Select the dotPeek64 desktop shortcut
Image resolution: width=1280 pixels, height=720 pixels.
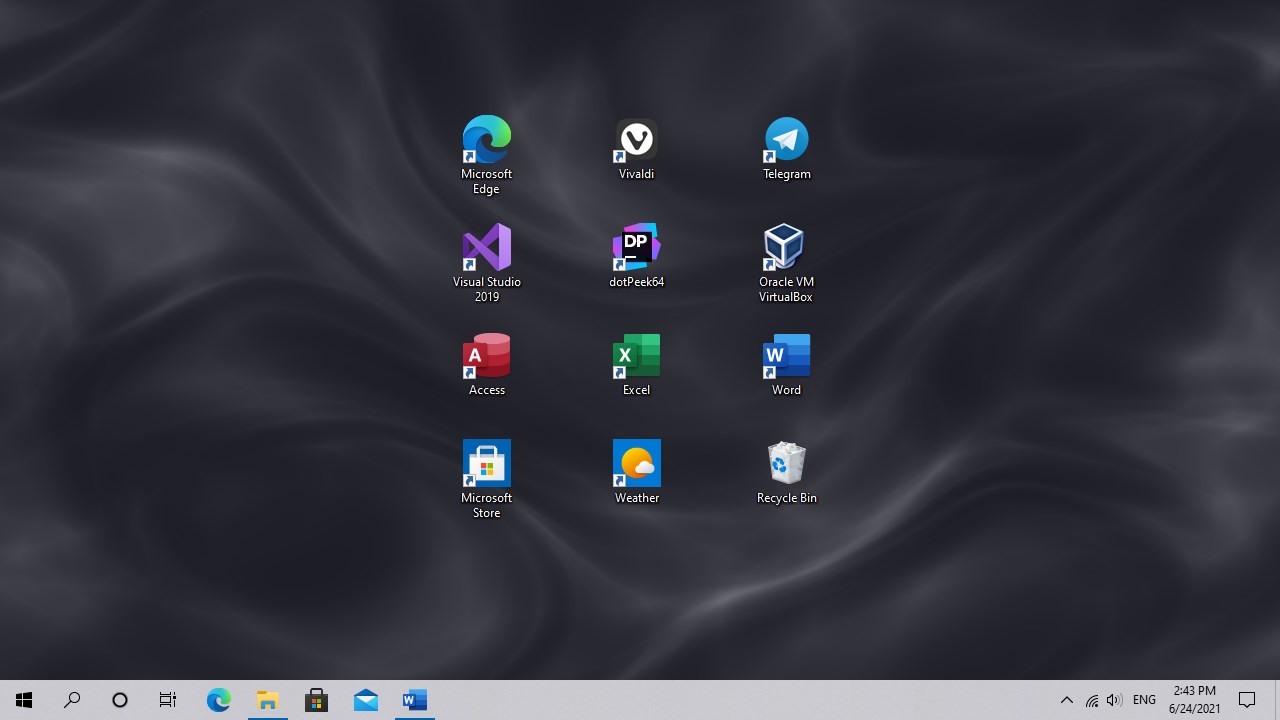tap(636, 257)
